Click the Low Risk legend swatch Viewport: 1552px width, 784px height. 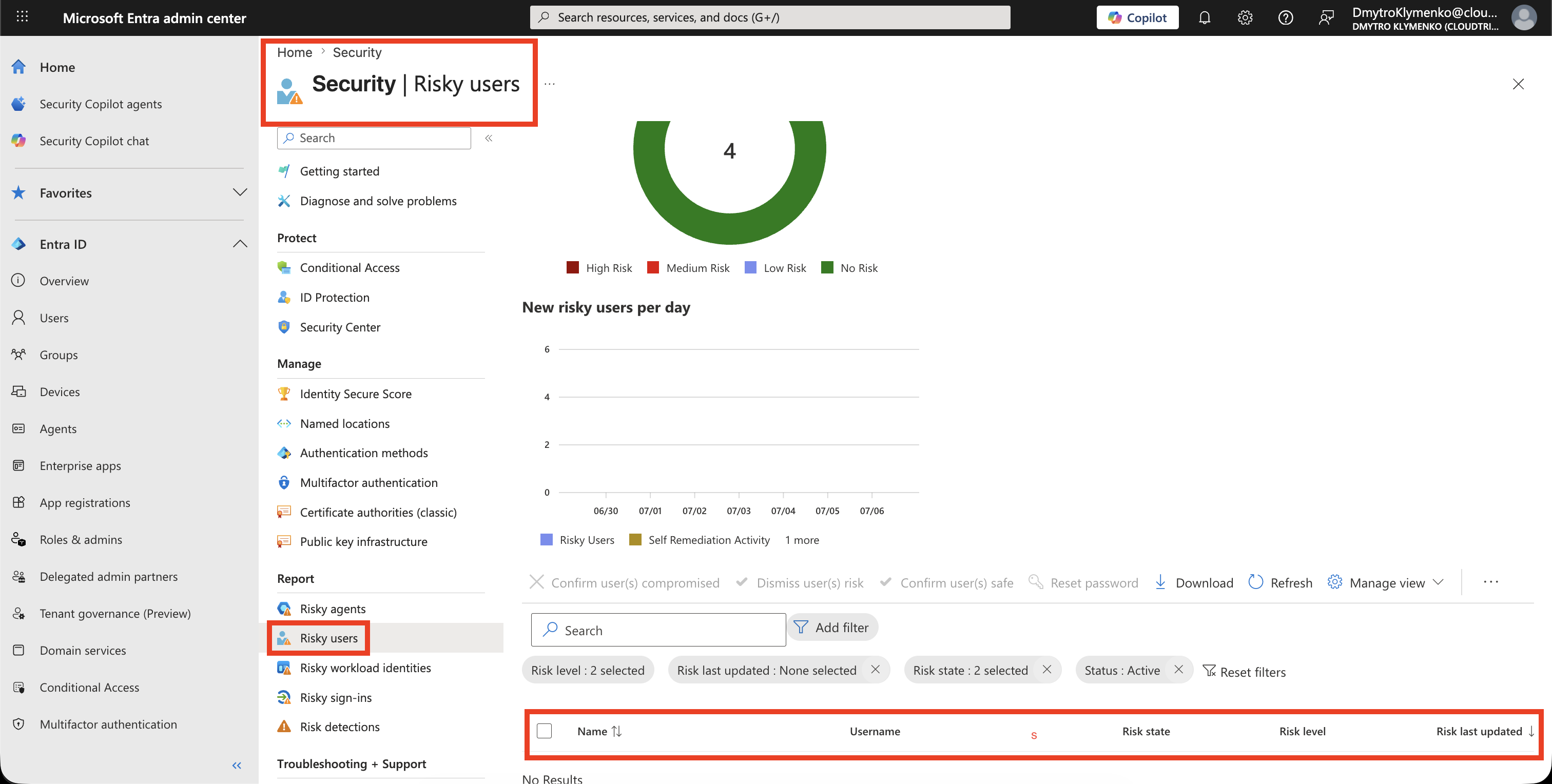coord(750,267)
